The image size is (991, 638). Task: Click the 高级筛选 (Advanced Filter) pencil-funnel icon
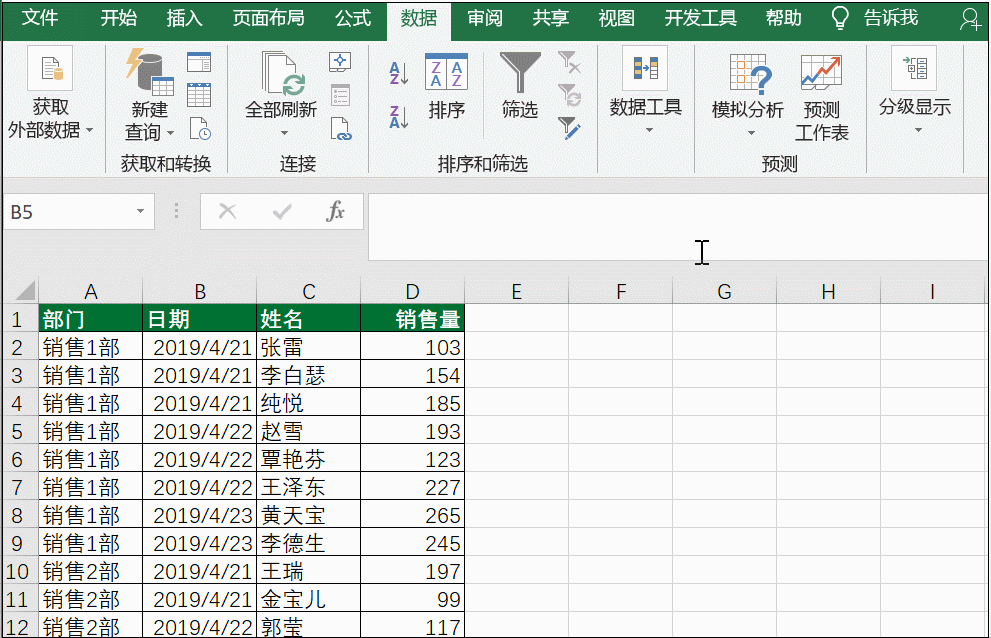pos(571,128)
